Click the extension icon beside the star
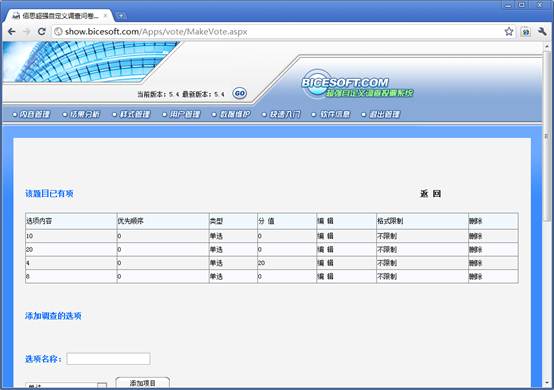554x390 pixels. tap(526, 32)
